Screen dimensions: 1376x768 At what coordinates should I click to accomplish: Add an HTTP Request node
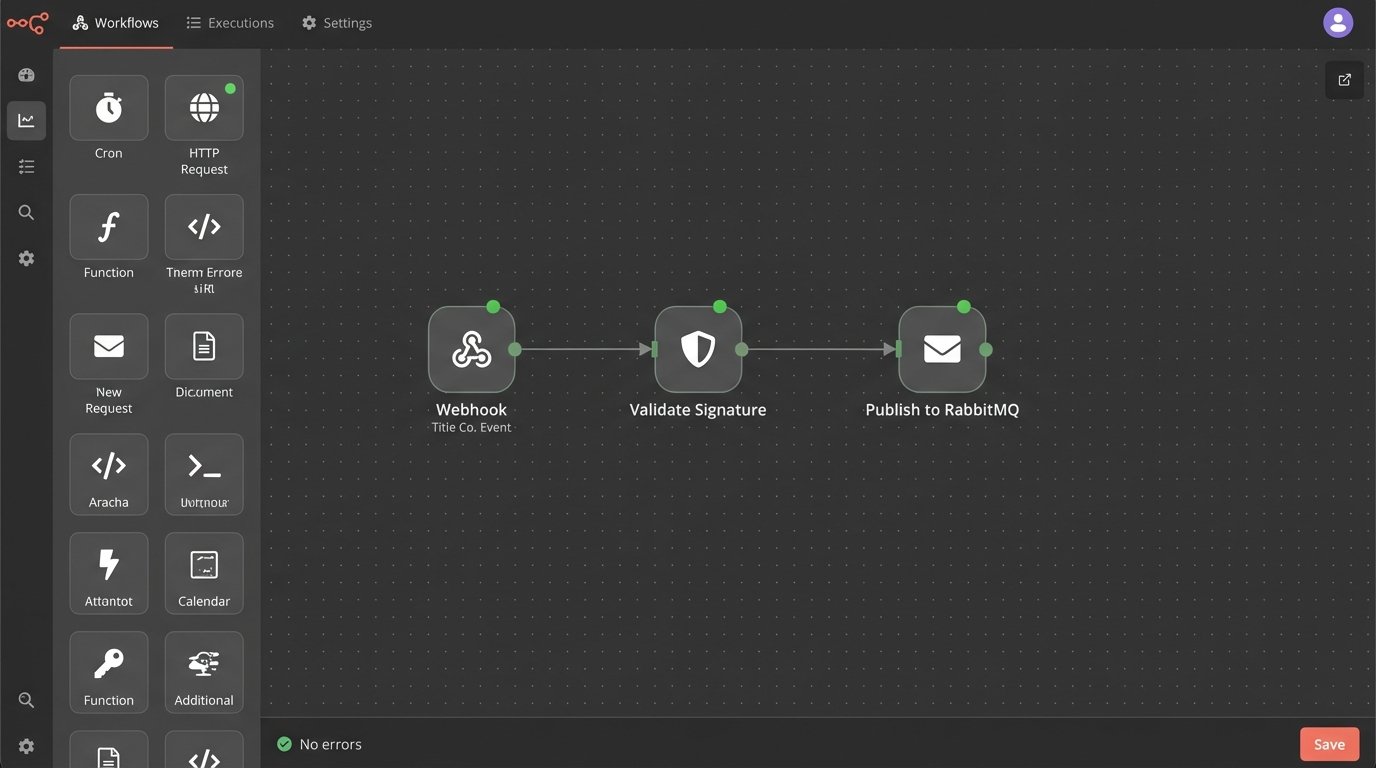click(203, 107)
